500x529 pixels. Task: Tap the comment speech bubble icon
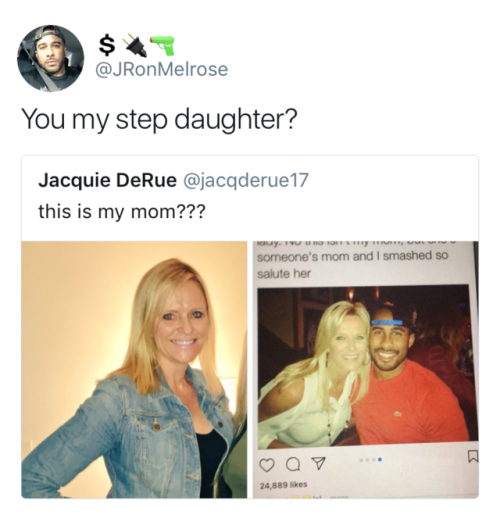click(292, 465)
